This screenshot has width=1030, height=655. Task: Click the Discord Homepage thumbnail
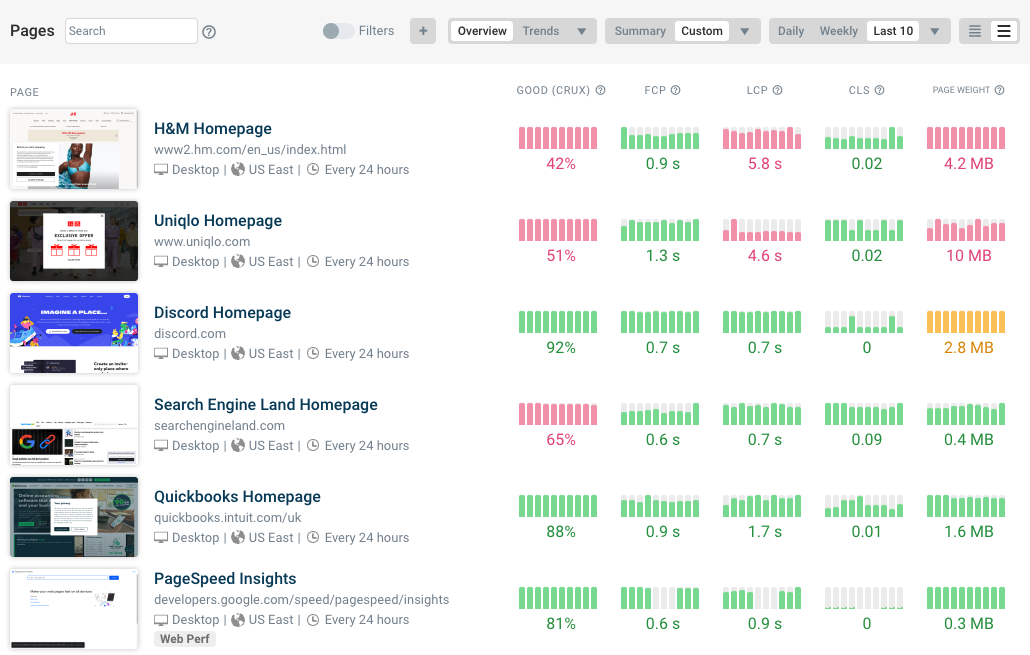coord(74,333)
